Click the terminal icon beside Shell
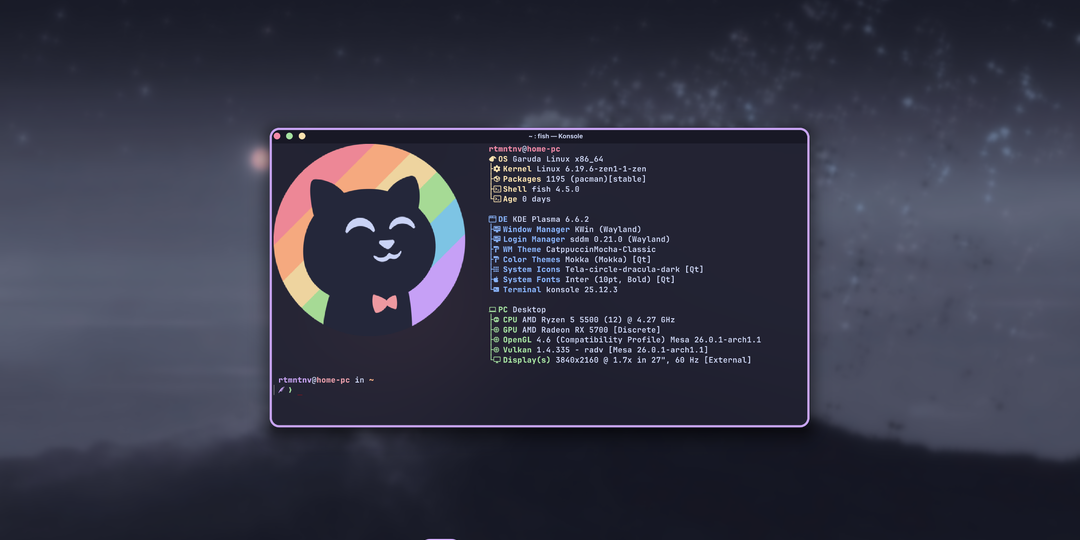This screenshot has width=1080, height=540. (x=497, y=189)
